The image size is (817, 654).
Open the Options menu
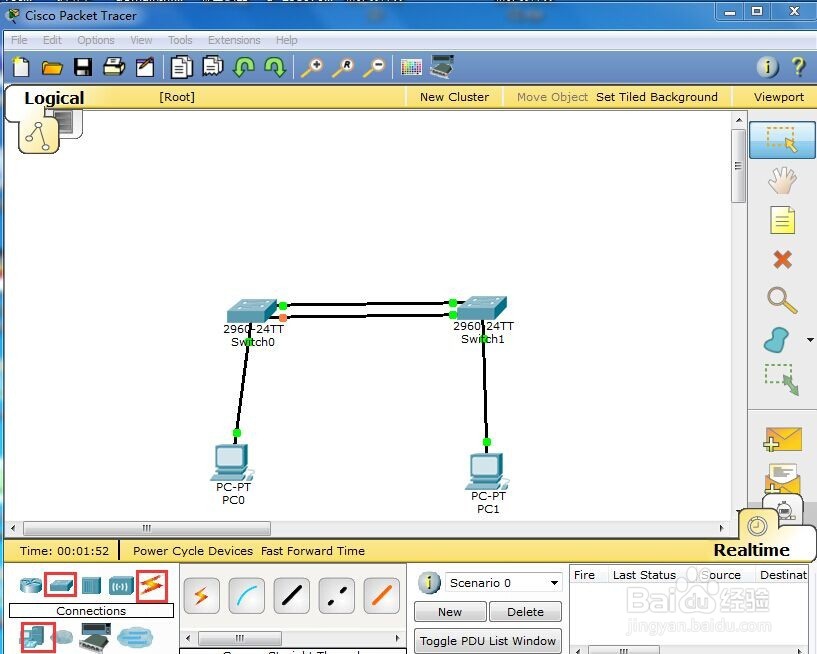pyautogui.click(x=96, y=40)
